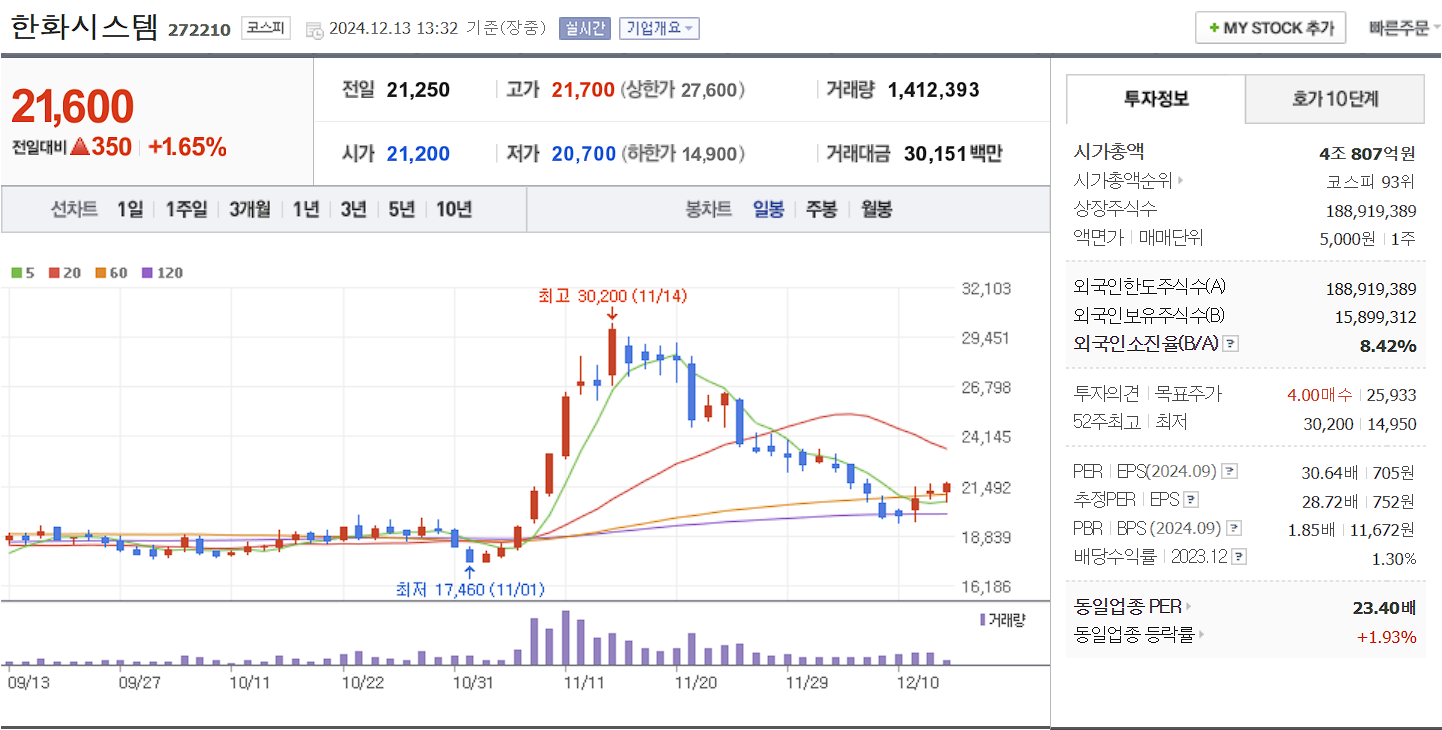Screen dimensions: 1442x730
Task: Click the 최저 17,460 (11/01) chart annotation
Action: point(470,590)
